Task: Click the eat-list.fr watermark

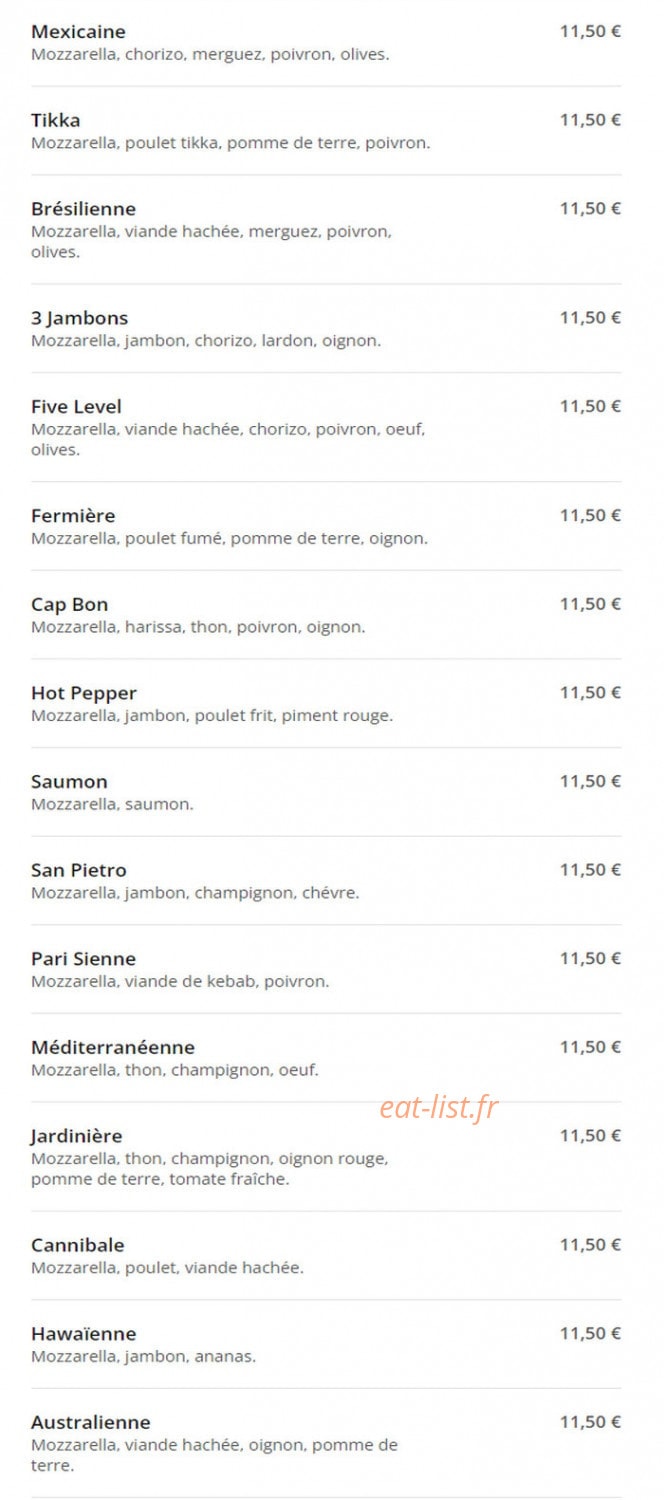Action: 439,1107
